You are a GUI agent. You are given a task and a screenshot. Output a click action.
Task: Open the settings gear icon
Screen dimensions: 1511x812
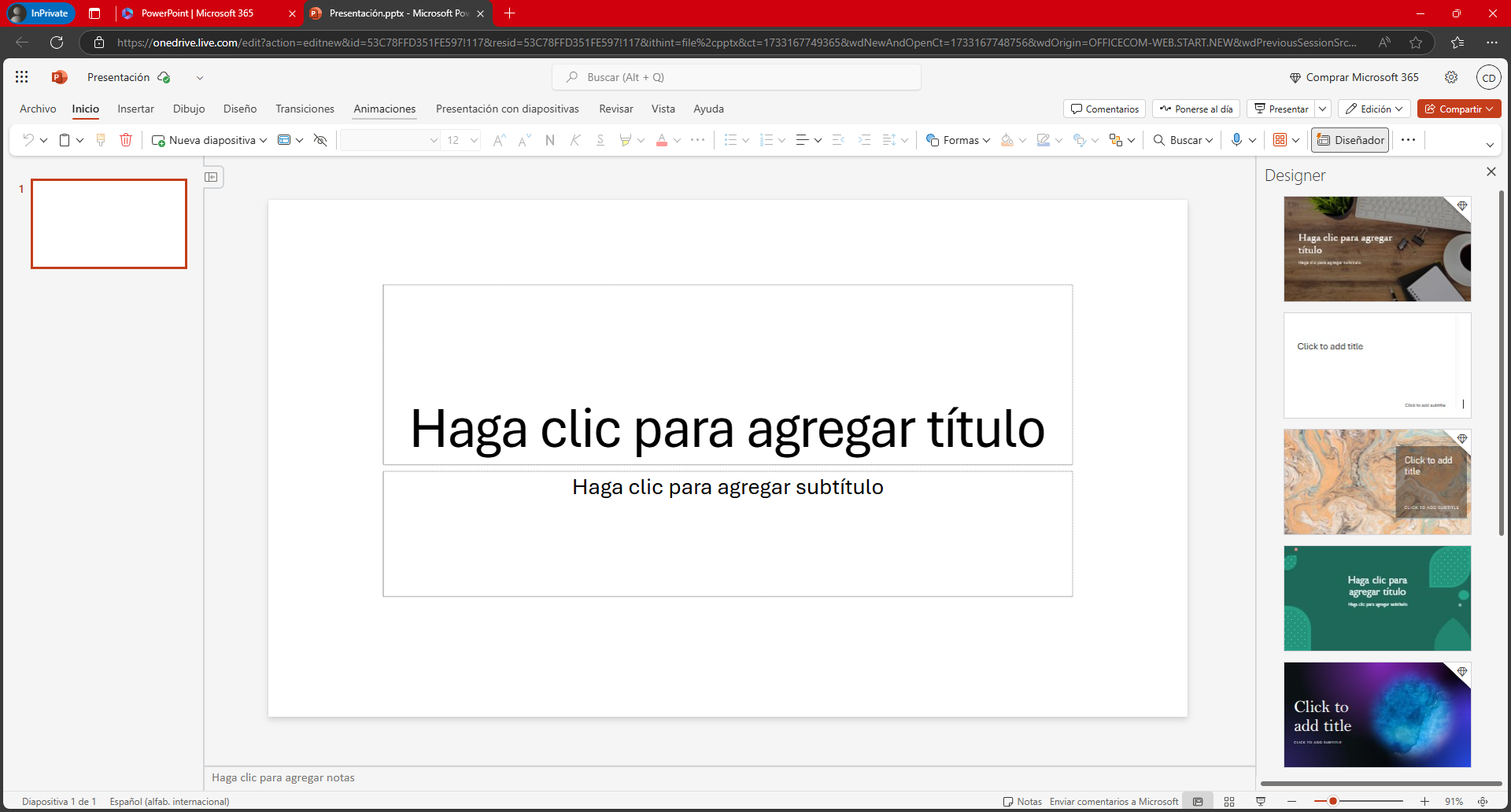(1451, 77)
